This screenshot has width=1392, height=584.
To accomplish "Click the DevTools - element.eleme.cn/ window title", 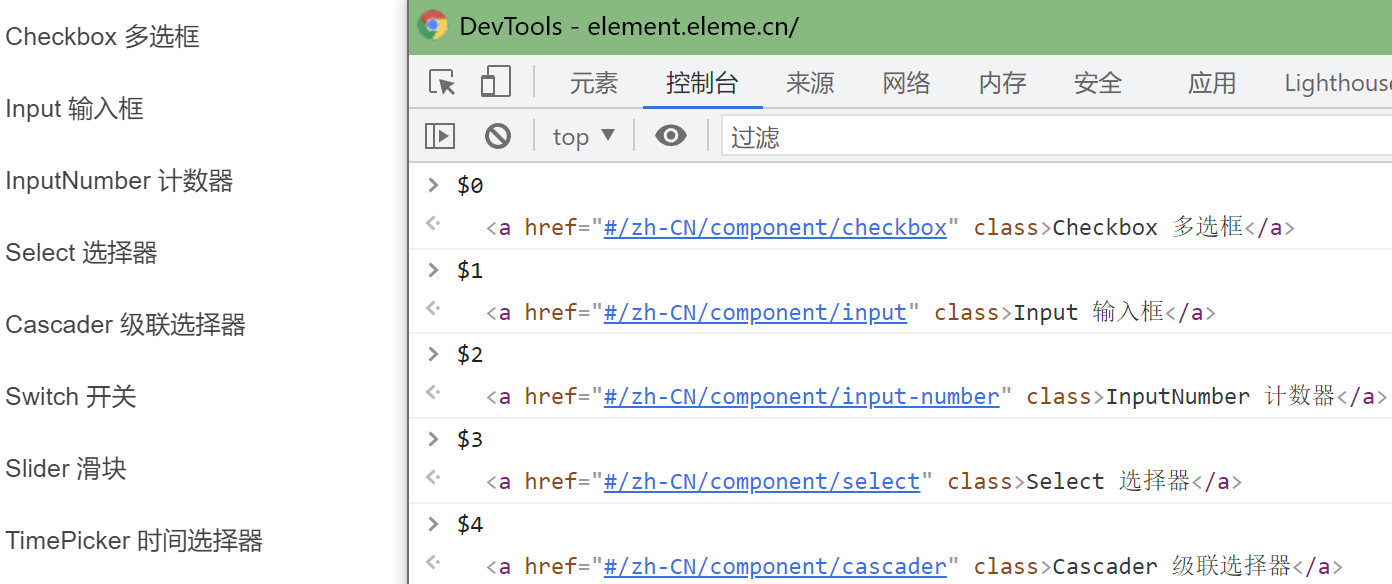I will pyautogui.click(x=629, y=26).
